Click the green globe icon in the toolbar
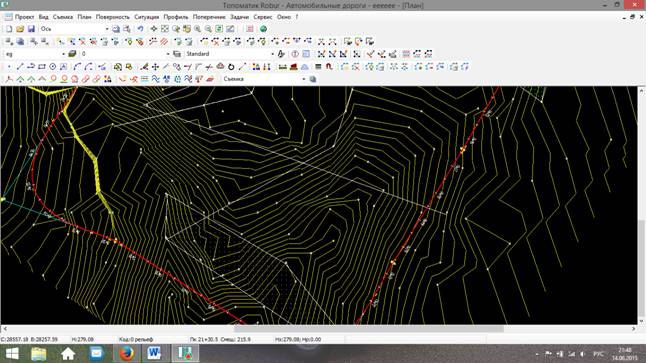The width and height of the screenshot is (646, 363). pos(263,29)
